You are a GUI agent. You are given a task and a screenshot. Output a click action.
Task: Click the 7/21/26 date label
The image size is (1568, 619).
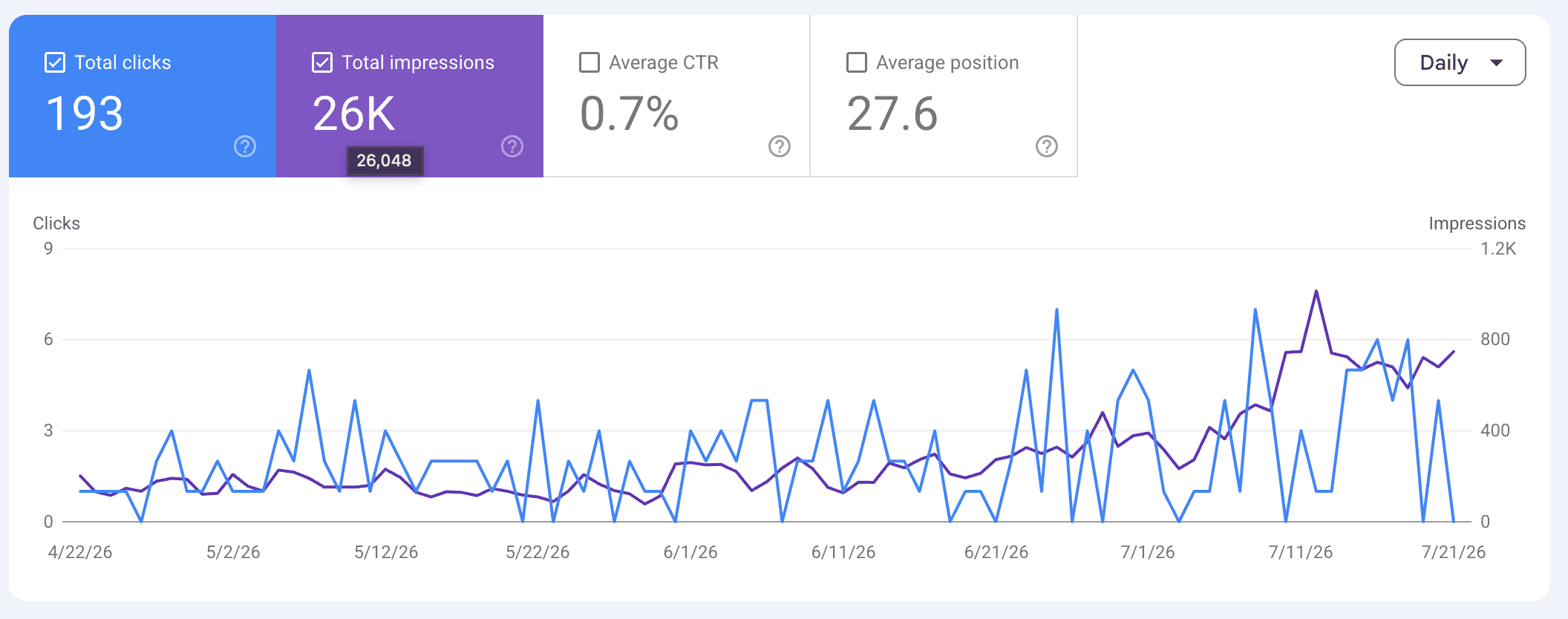[x=1454, y=552]
